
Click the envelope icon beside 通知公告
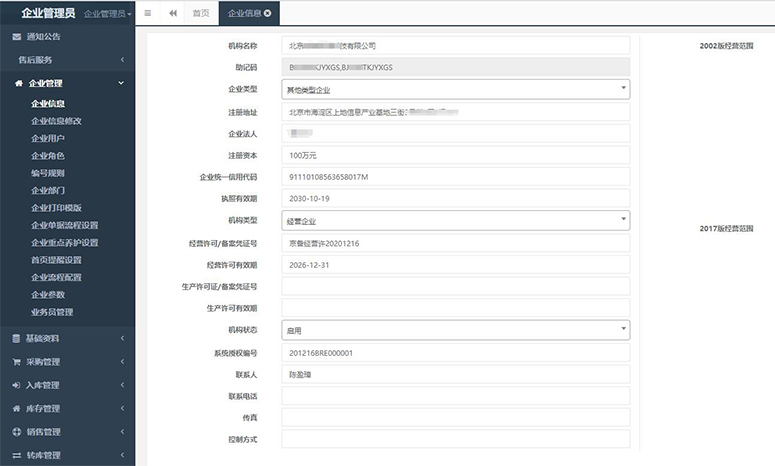(17, 37)
